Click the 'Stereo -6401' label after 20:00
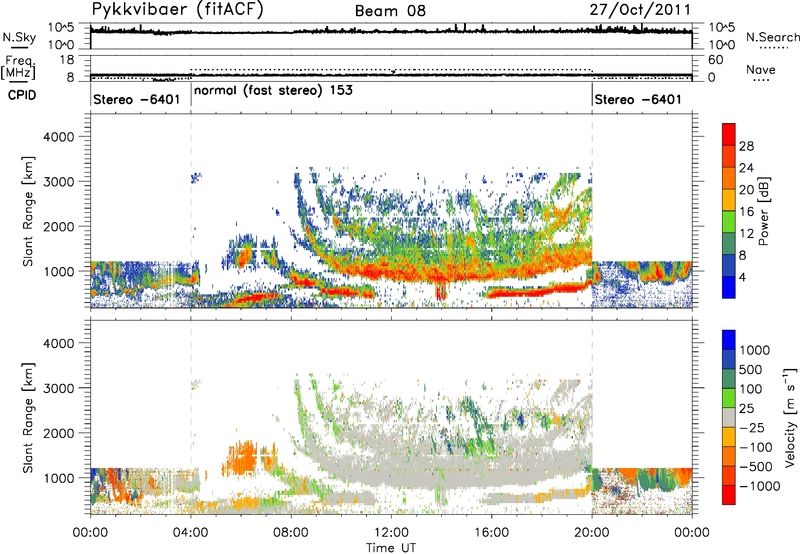Viewport: 800px width, 554px height. [638, 99]
